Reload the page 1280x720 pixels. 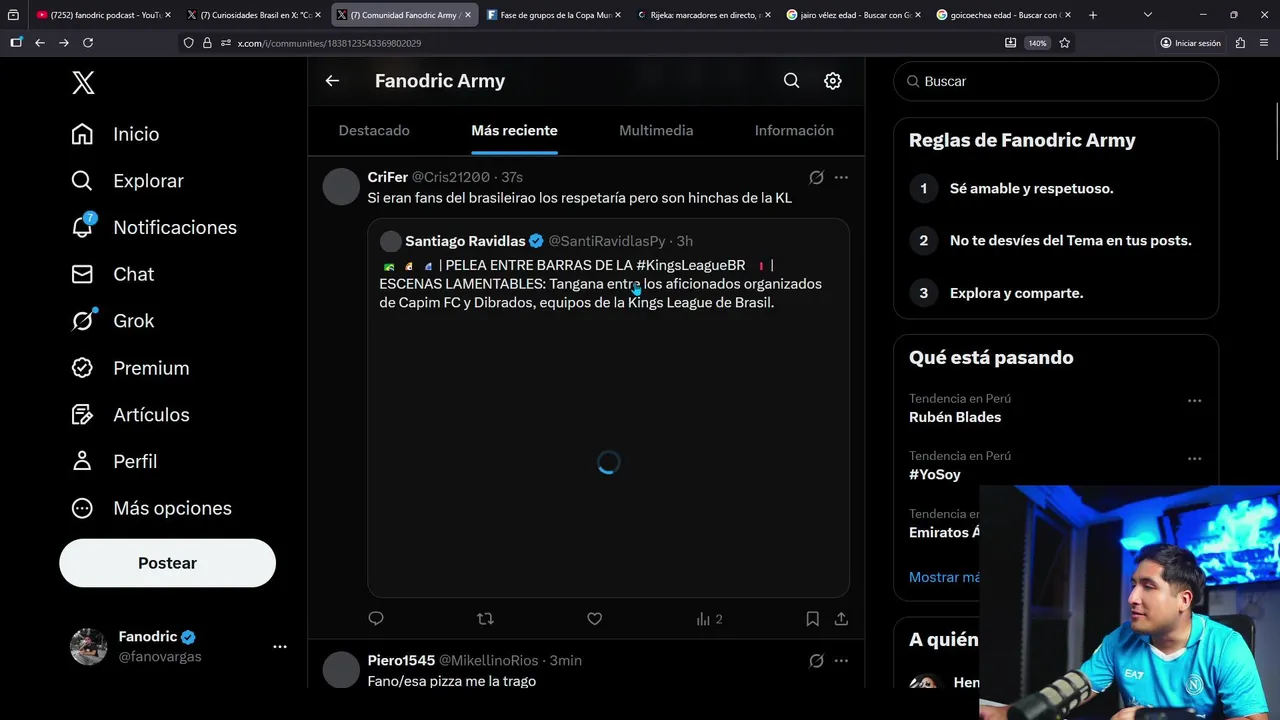click(x=88, y=43)
